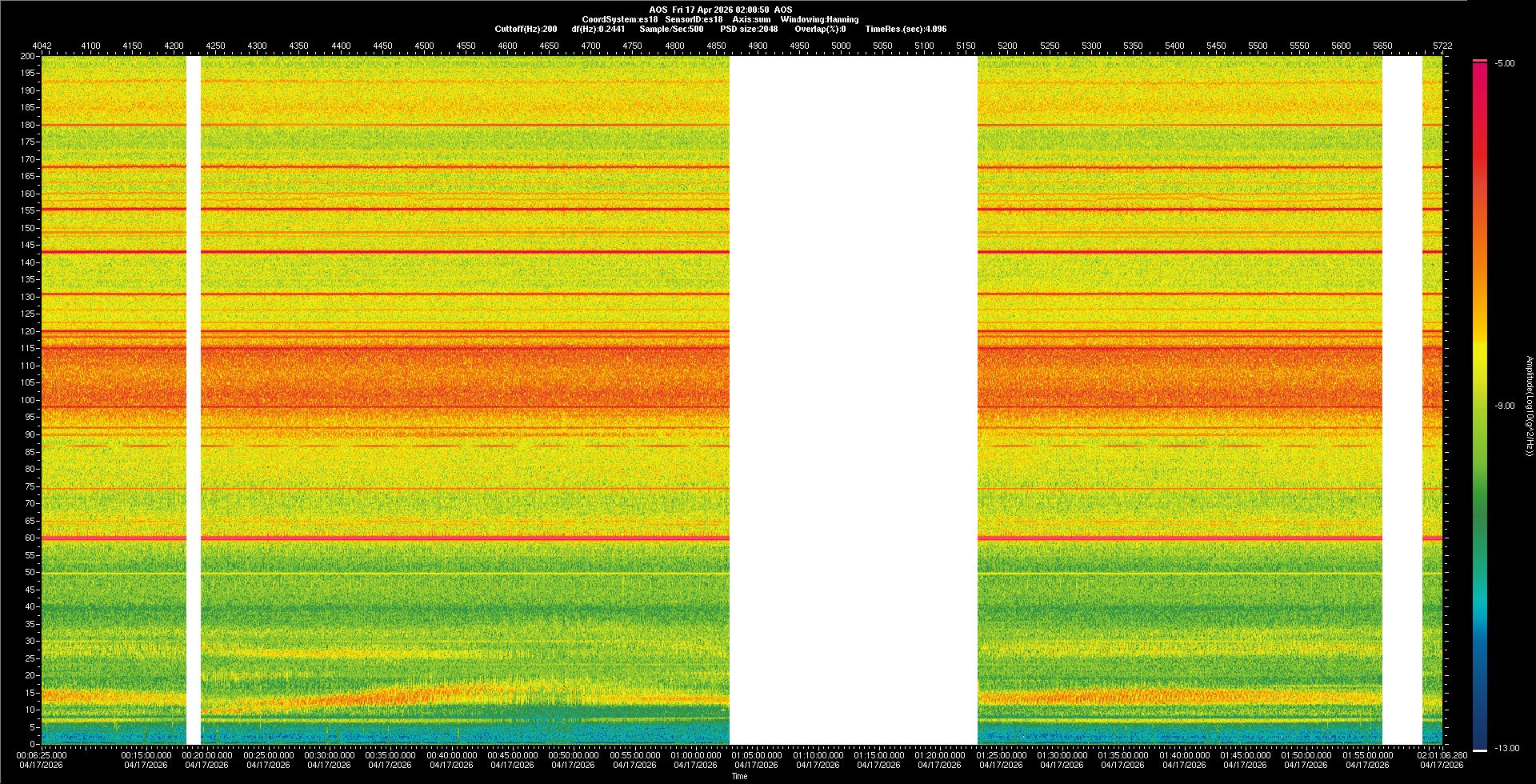Screen dimensions: 1536x784
Task: Click the 01:00:00.000 time axis label
Action: click(695, 754)
